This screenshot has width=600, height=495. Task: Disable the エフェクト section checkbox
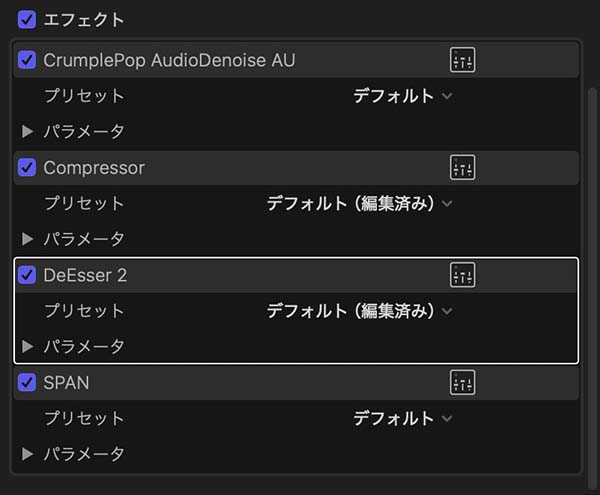click(x=27, y=19)
